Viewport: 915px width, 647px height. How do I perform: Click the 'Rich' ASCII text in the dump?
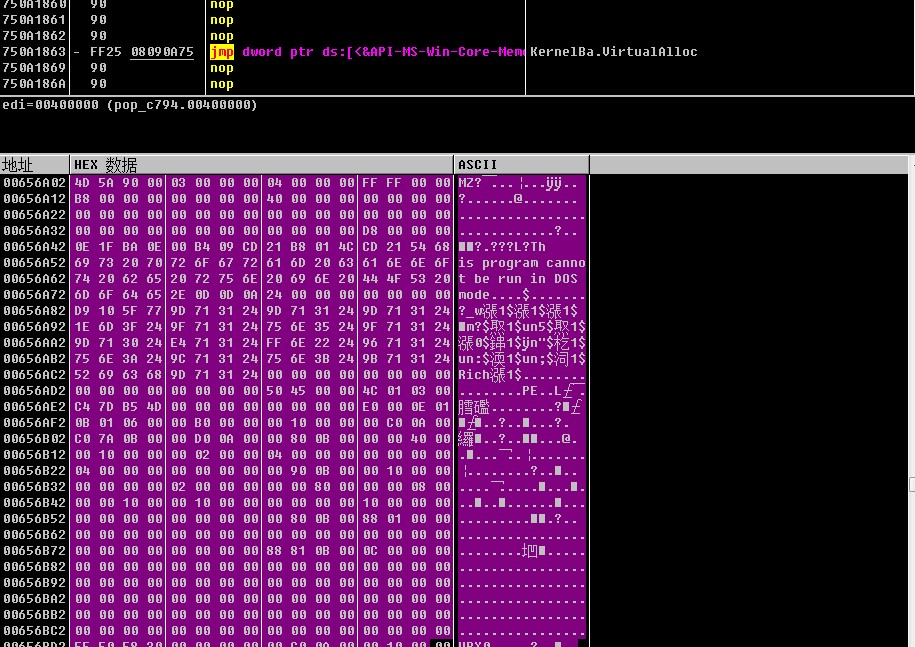tap(474, 375)
